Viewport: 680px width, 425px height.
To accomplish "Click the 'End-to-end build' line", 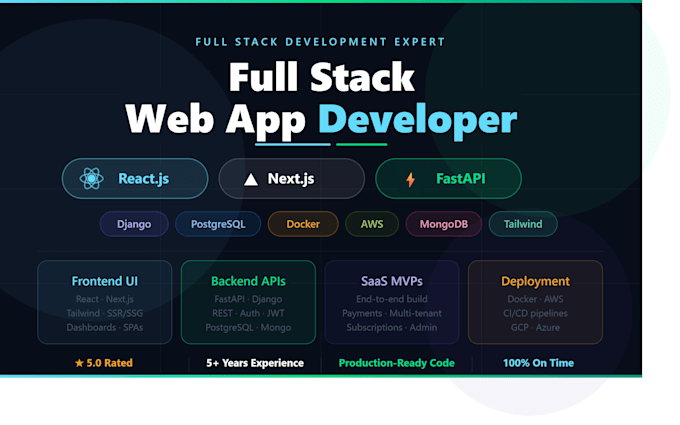I will 392,299.
